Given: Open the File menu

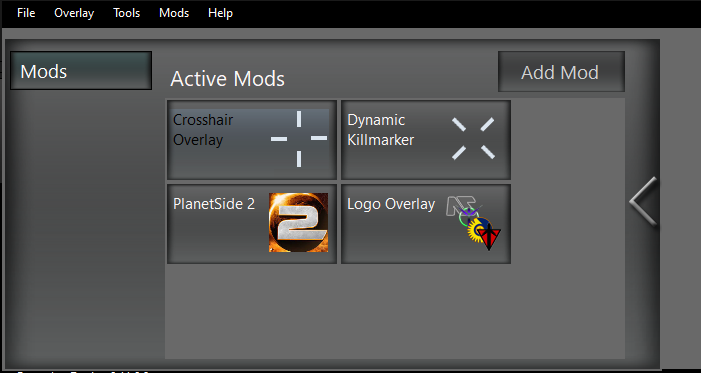Looking at the screenshot, I should [26, 13].
